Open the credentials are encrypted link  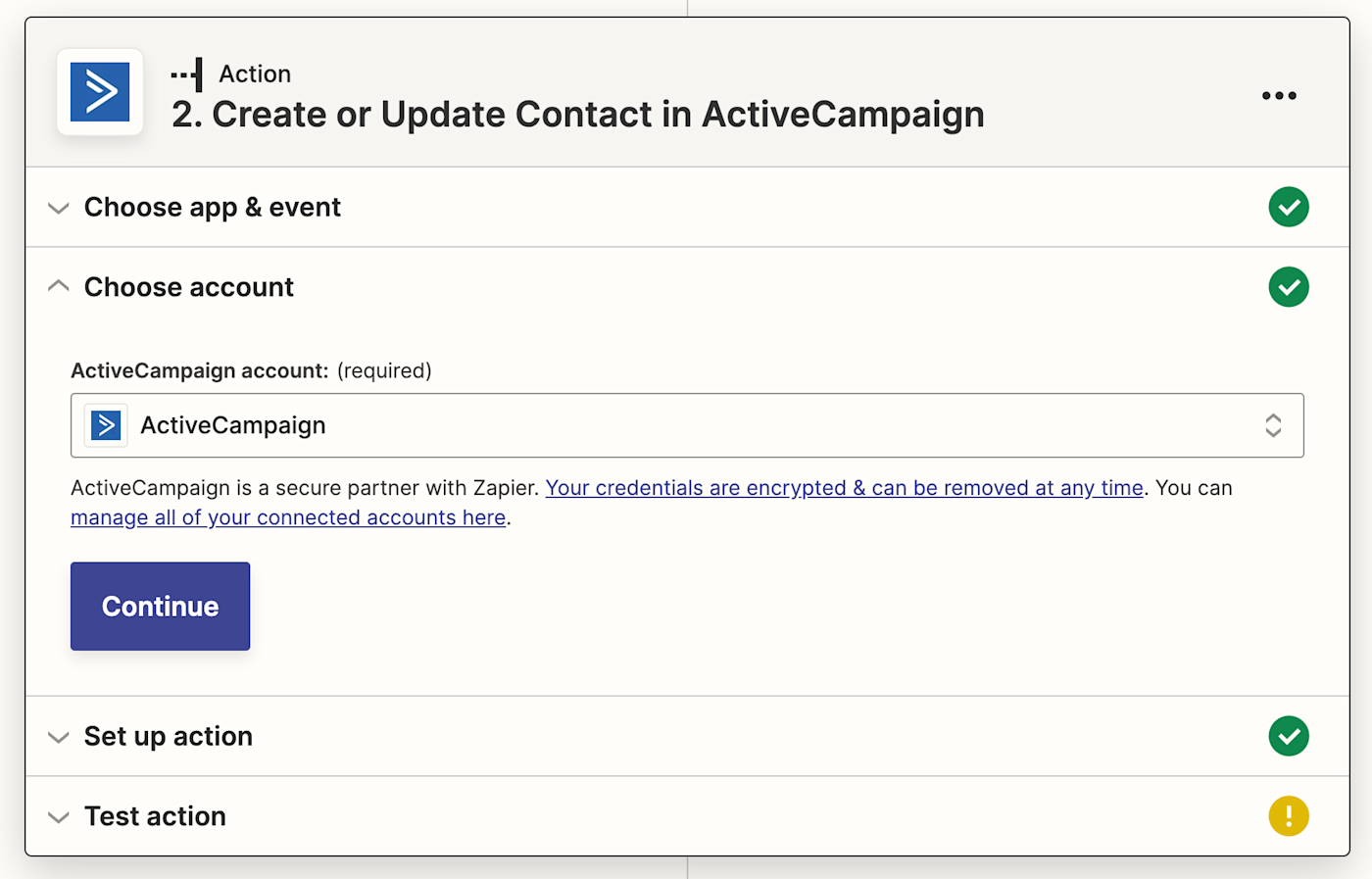point(844,488)
